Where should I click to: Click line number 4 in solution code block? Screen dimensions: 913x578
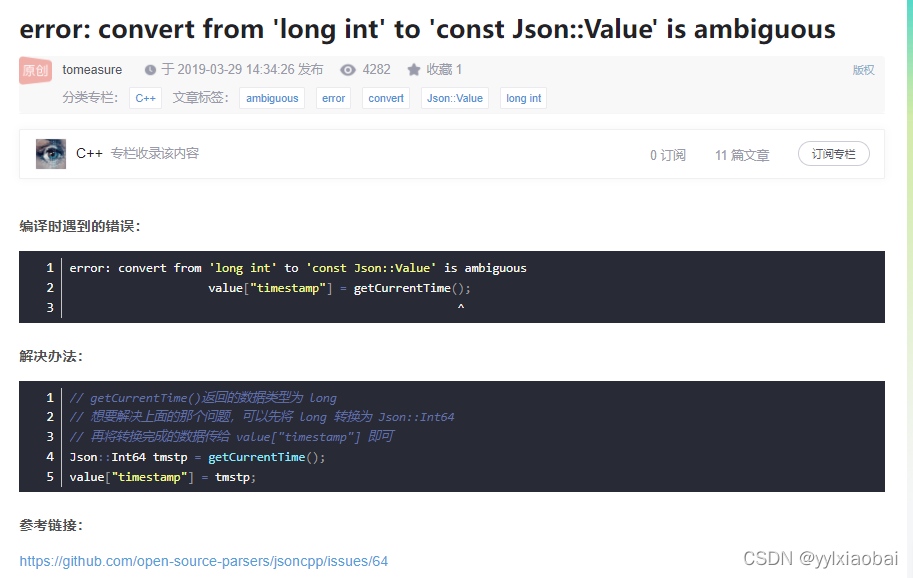[x=51, y=457]
